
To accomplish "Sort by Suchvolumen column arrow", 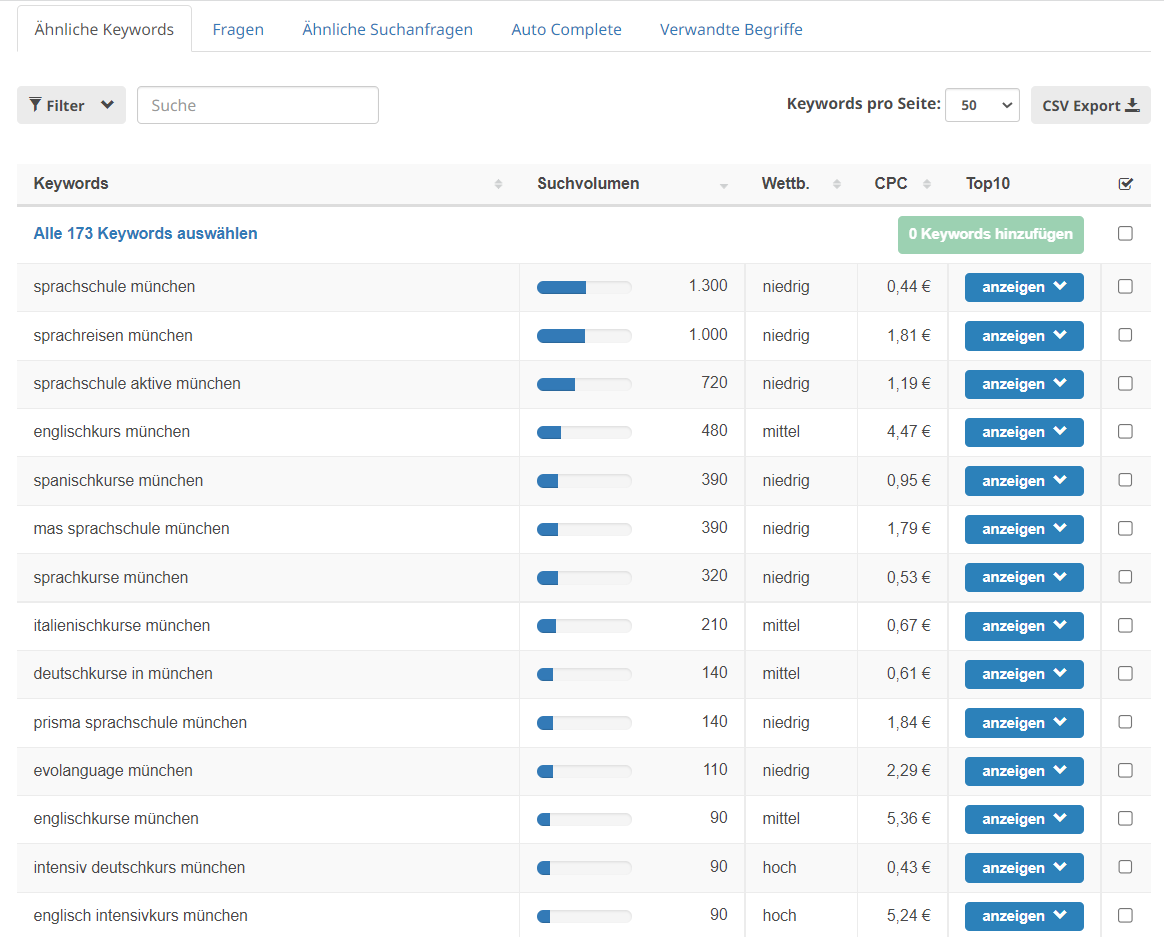I will coord(724,185).
